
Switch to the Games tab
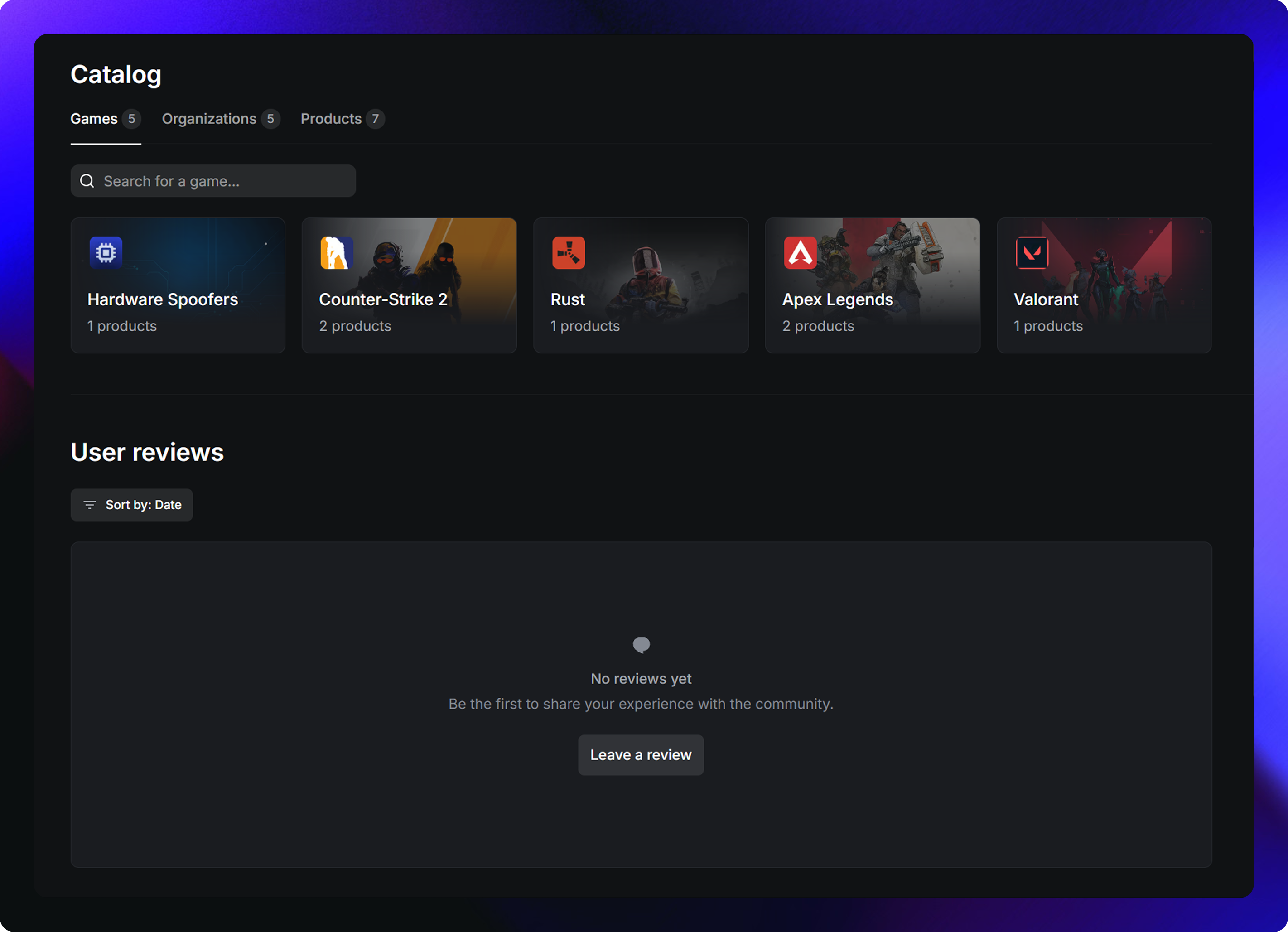(106, 119)
